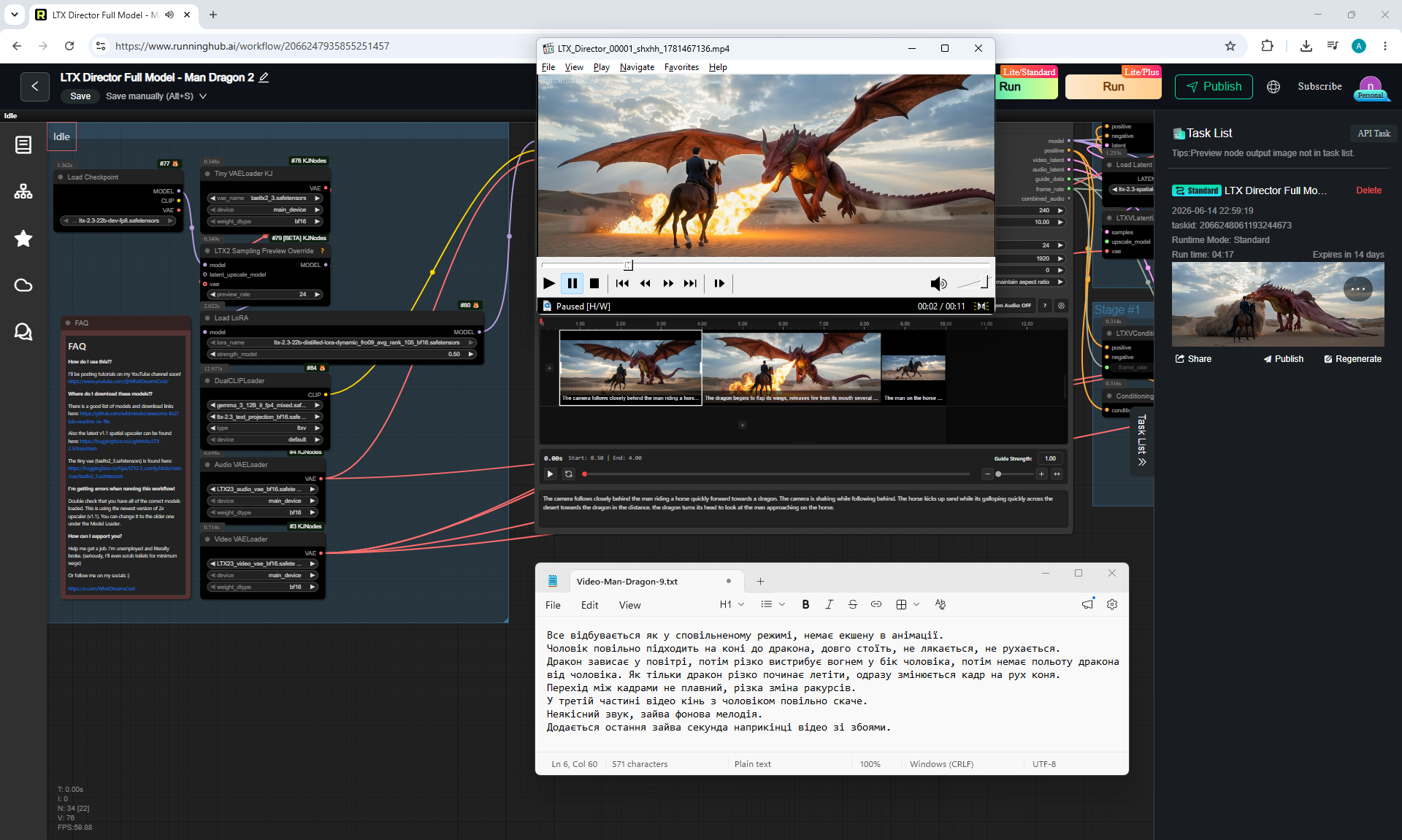Viewport: 1402px width, 840px height.
Task: Open the Play menu of the media player
Action: (x=602, y=67)
